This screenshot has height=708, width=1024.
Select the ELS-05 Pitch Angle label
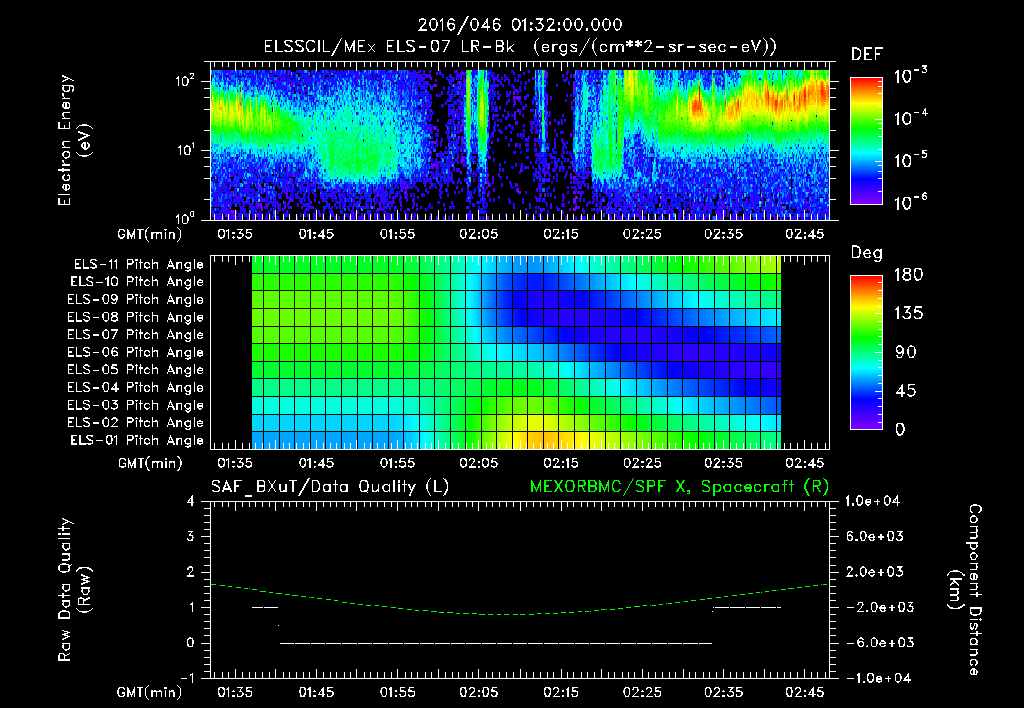click(x=136, y=370)
